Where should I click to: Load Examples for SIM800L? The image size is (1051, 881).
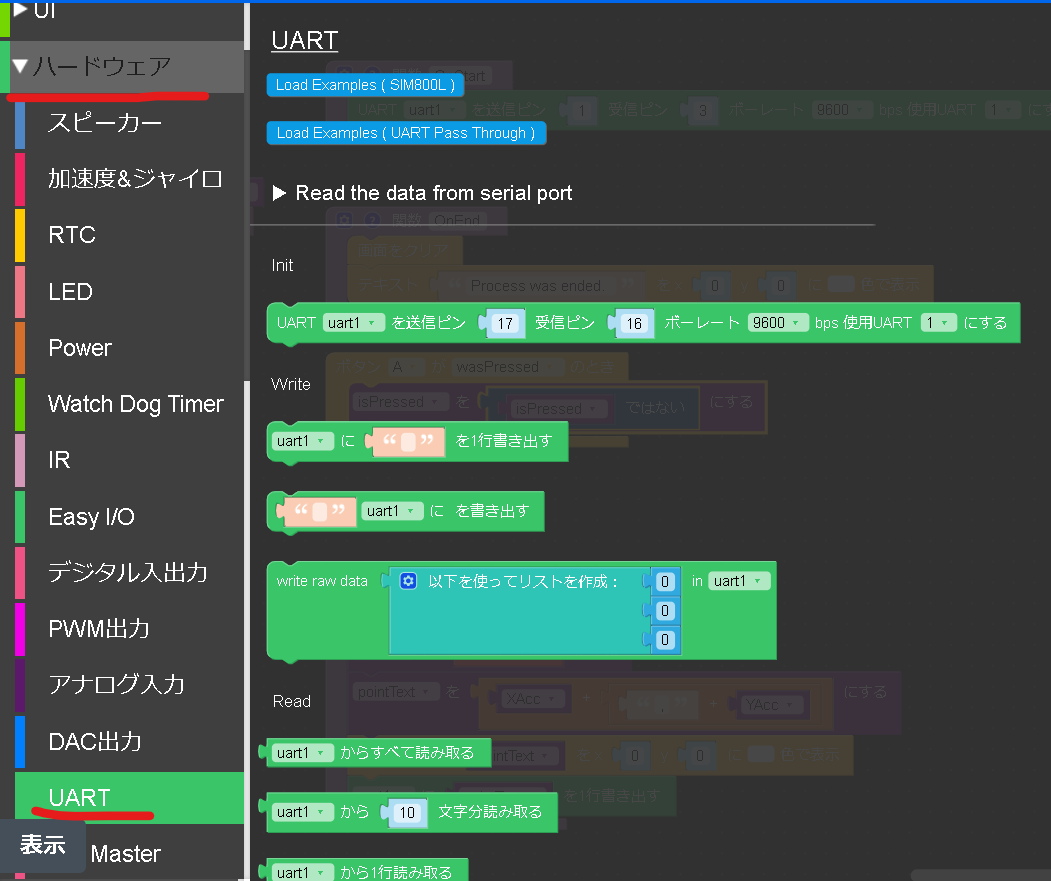pos(365,85)
